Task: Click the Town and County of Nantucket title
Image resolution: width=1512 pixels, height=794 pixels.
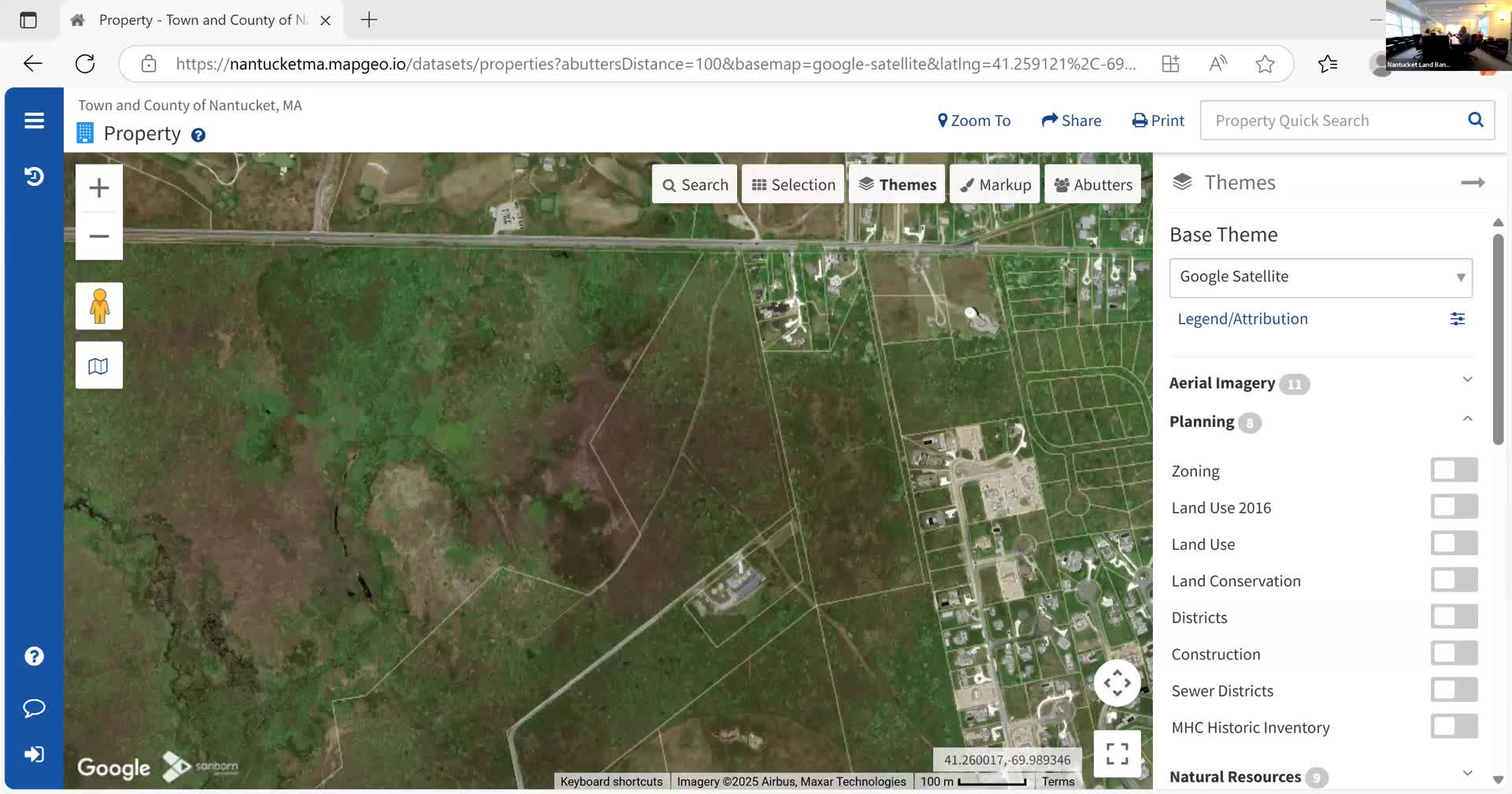Action: [190, 106]
